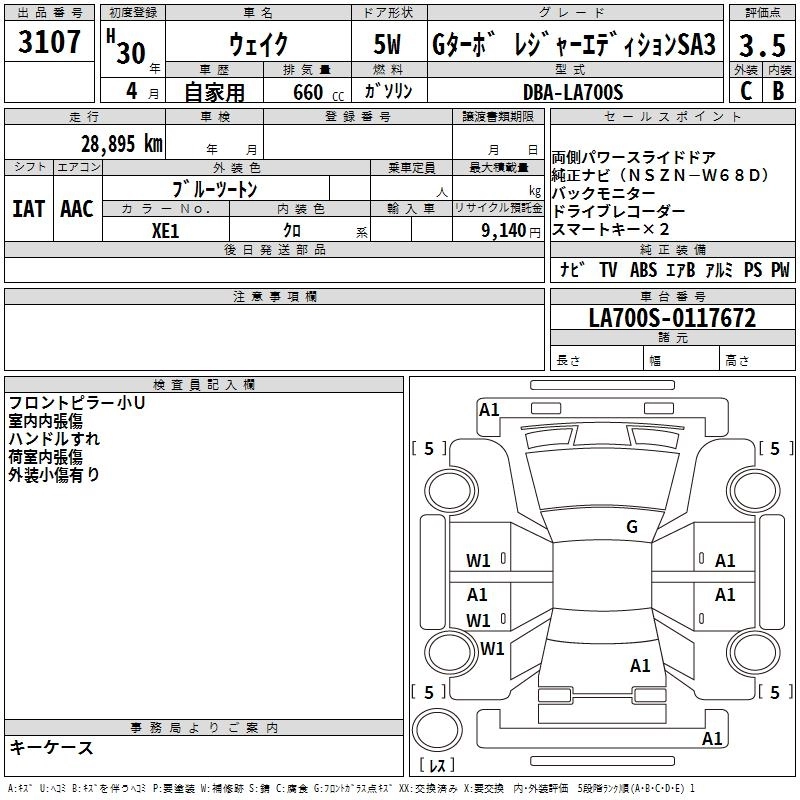The height and width of the screenshot is (800, 800).
Task: Select the interior color クロ
Action: click(x=292, y=231)
